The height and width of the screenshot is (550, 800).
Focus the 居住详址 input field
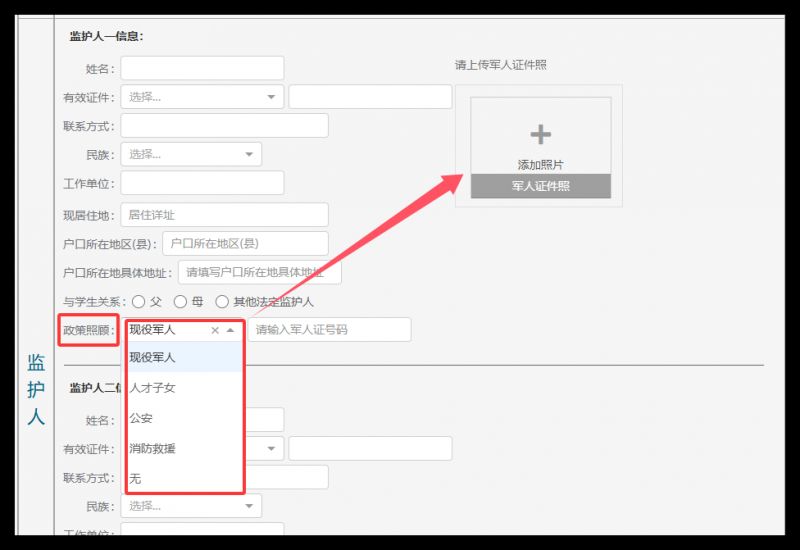tap(224, 215)
